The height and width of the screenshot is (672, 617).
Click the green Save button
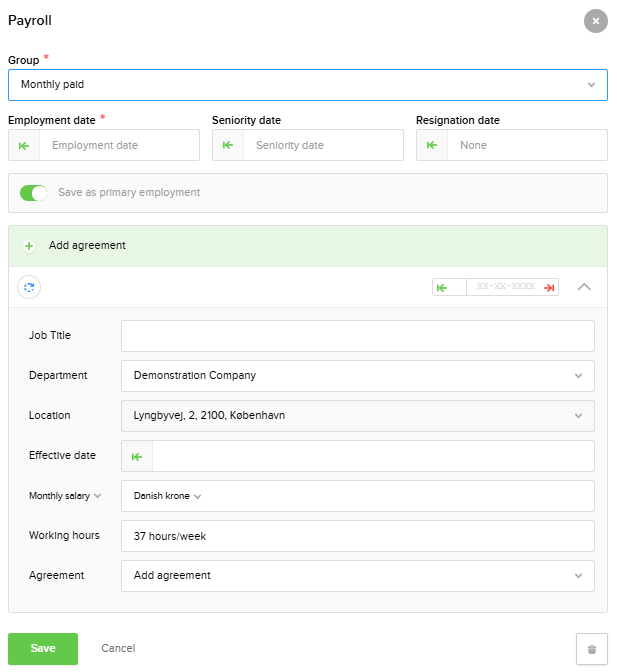pyautogui.click(x=43, y=648)
